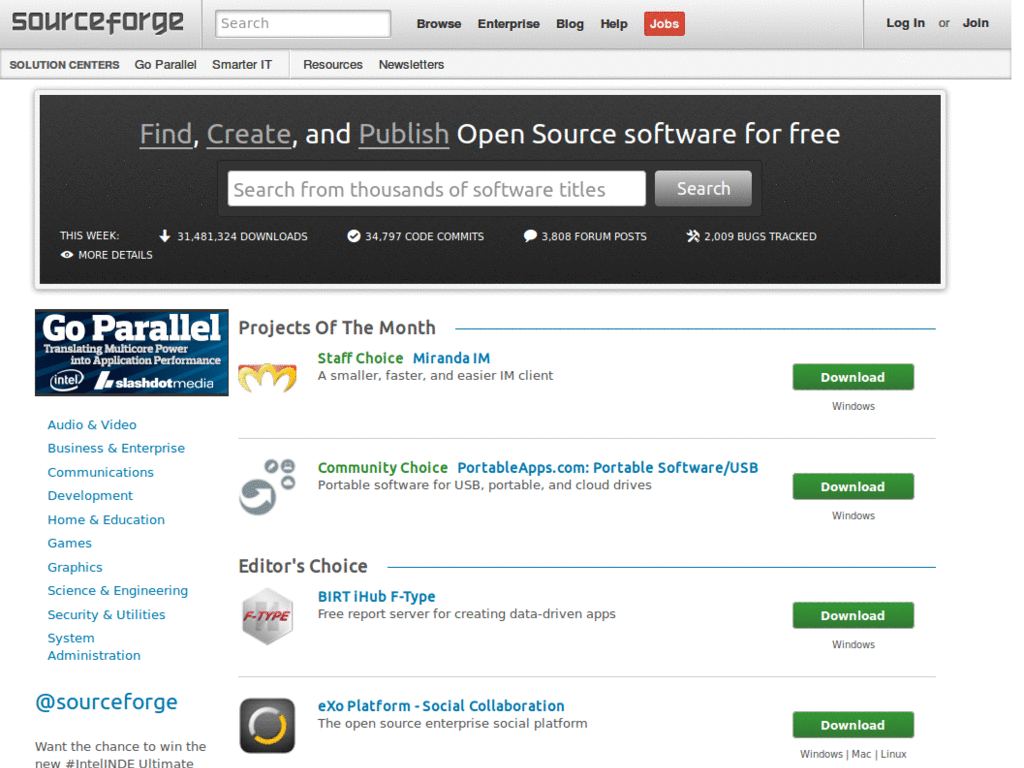Viewport: 1024px width, 768px height.
Task: Browse the Science & Engineering category
Action: 118,590
